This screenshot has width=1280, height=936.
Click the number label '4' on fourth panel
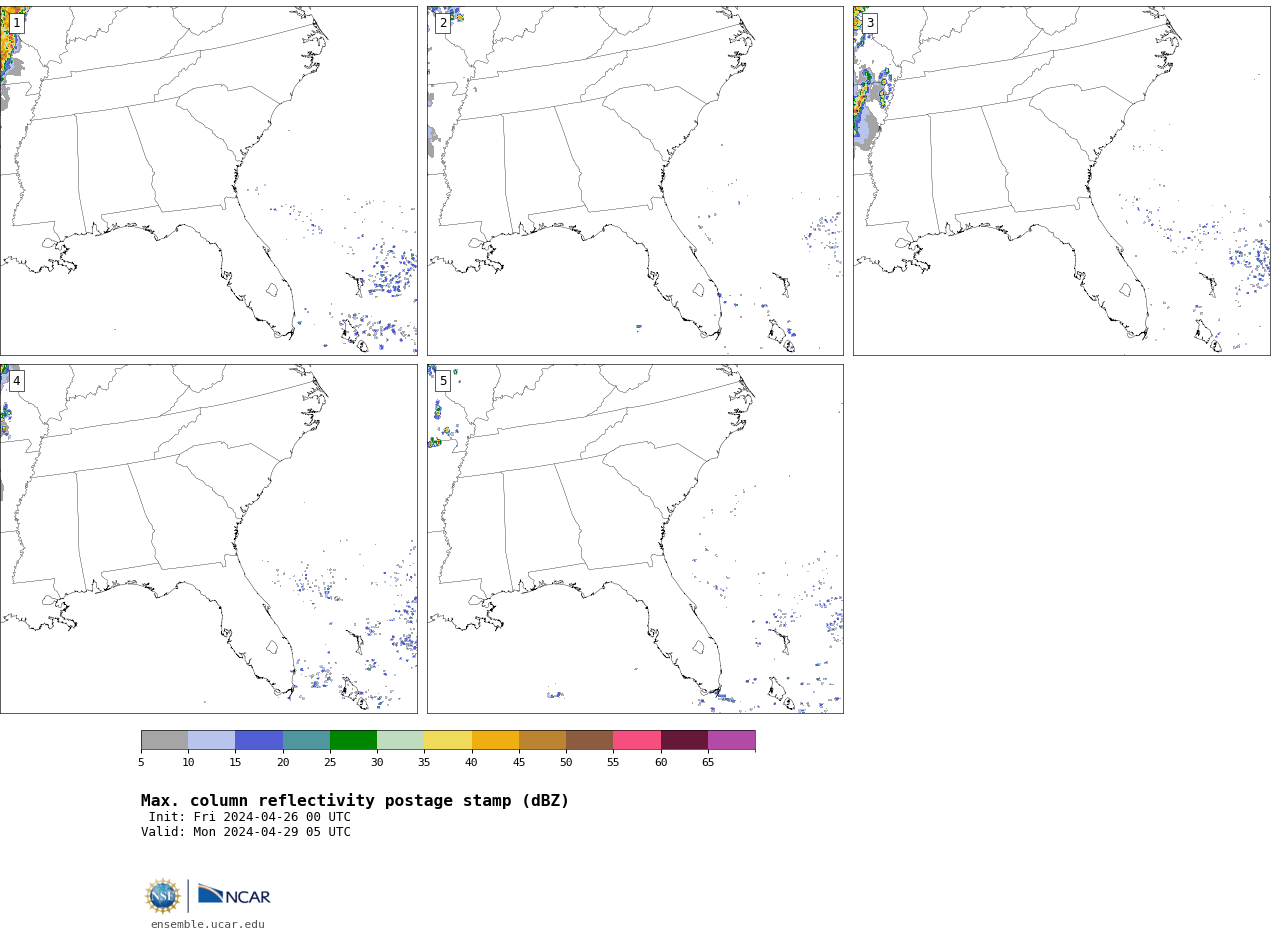[x=16, y=381]
